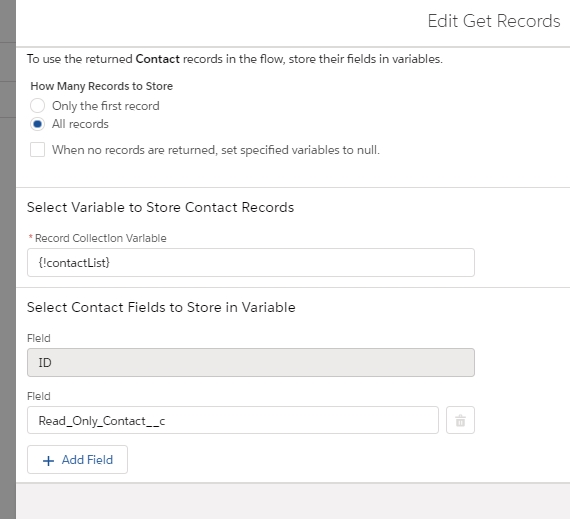Viewport: 570px width, 519px height.
Task: Click Select Contact Fields to Store heading
Action: click(x=161, y=307)
